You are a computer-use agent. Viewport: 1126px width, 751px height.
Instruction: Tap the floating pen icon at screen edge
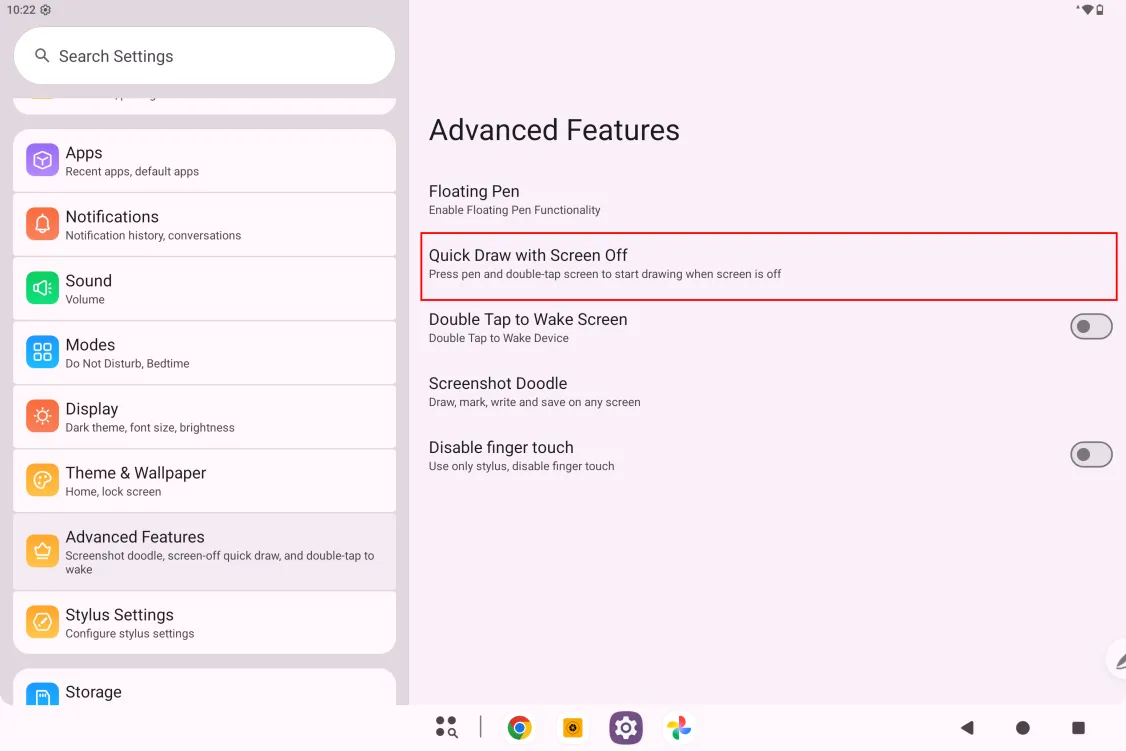[1117, 658]
